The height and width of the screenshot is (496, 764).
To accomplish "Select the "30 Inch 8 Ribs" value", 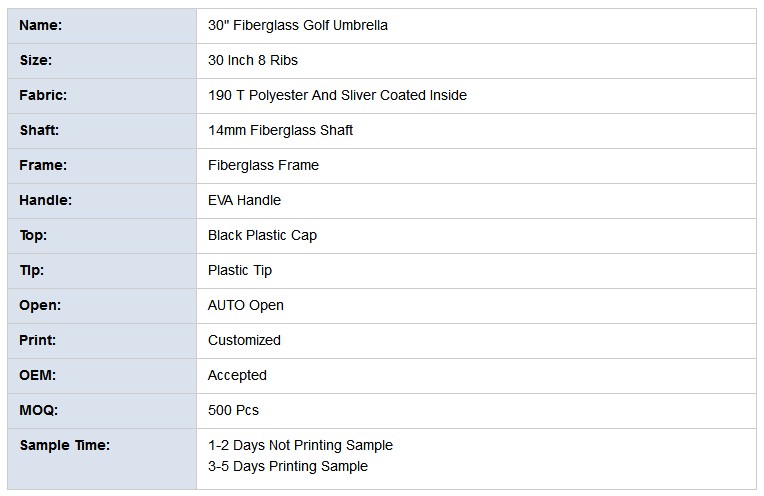I will [252, 60].
